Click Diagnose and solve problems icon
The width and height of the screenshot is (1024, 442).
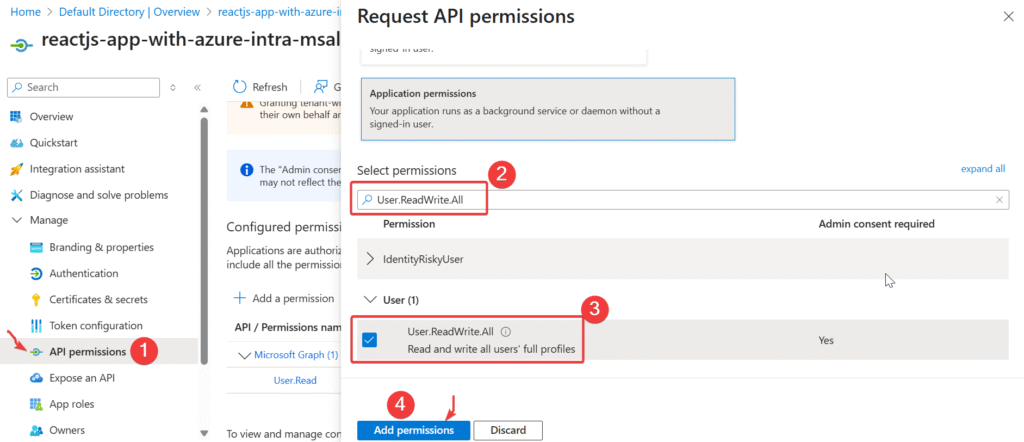click(x=16, y=195)
